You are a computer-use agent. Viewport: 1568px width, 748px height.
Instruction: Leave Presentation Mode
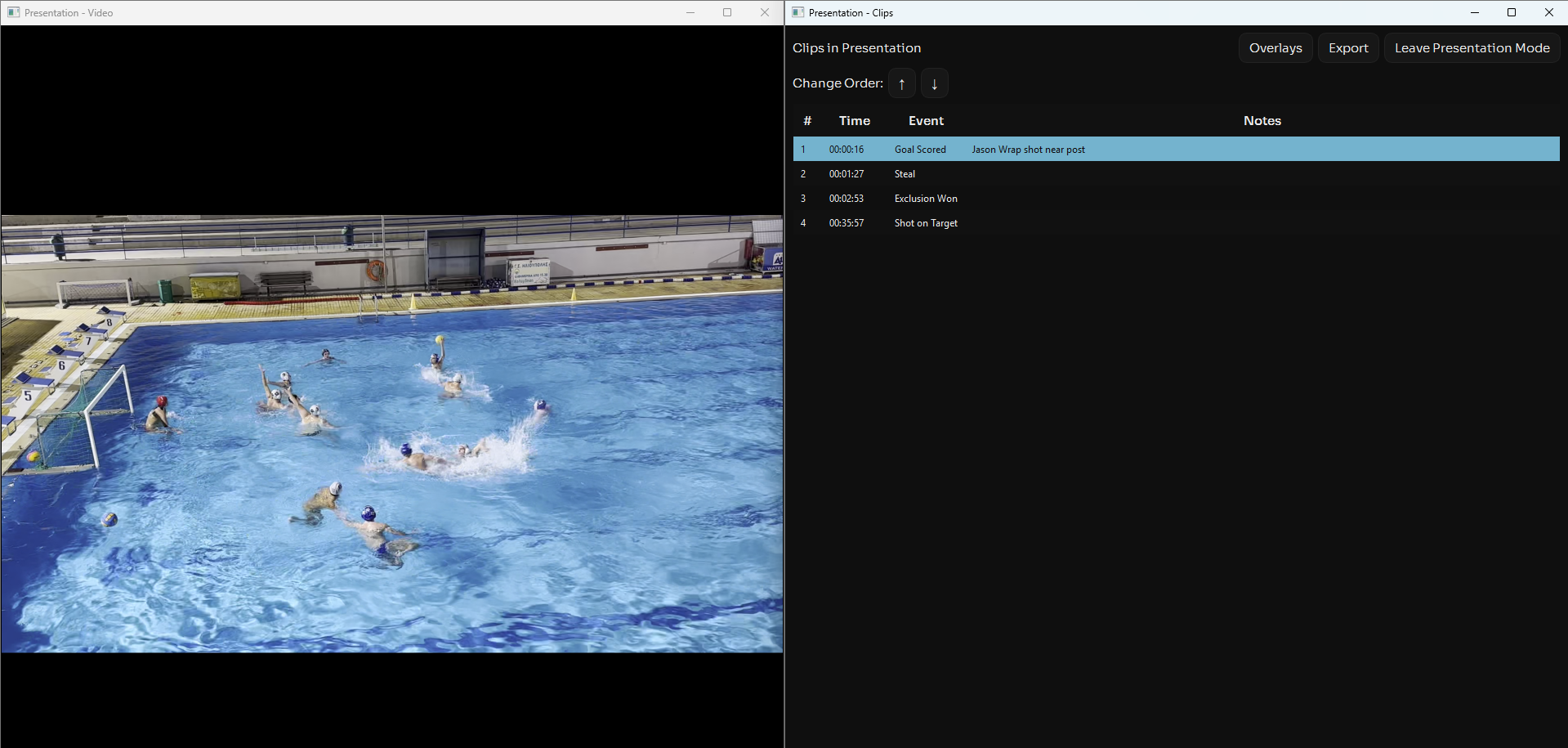(1472, 48)
